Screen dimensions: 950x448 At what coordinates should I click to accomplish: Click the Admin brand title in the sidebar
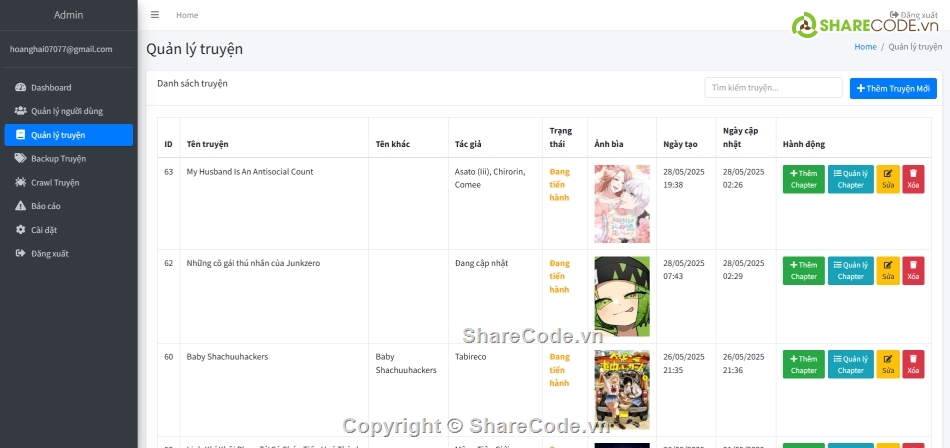pyautogui.click(x=68, y=15)
